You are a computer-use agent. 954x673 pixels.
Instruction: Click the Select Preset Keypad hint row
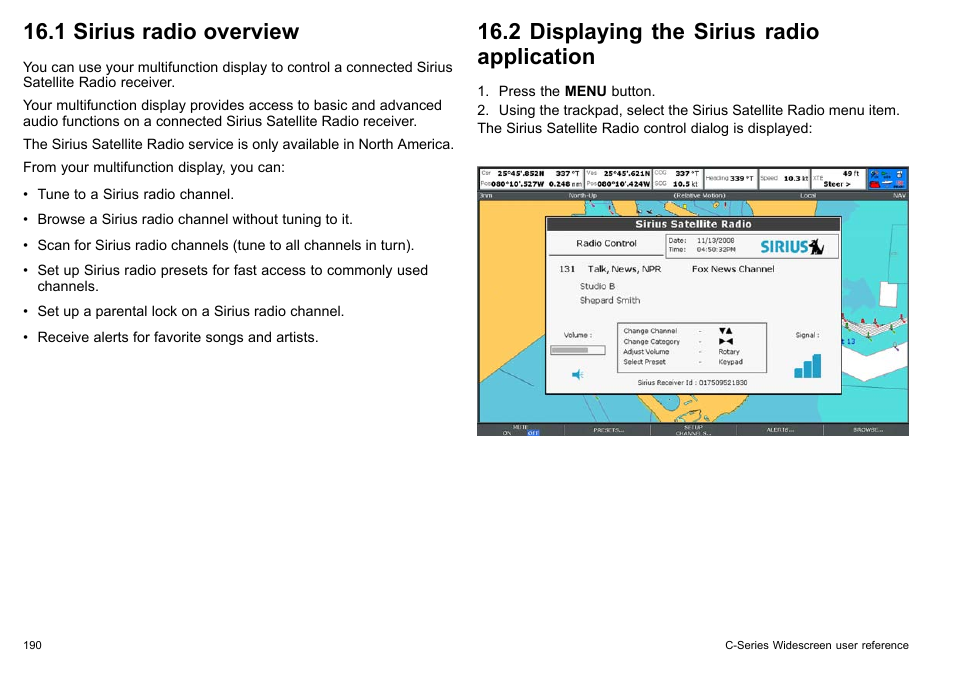click(683, 362)
